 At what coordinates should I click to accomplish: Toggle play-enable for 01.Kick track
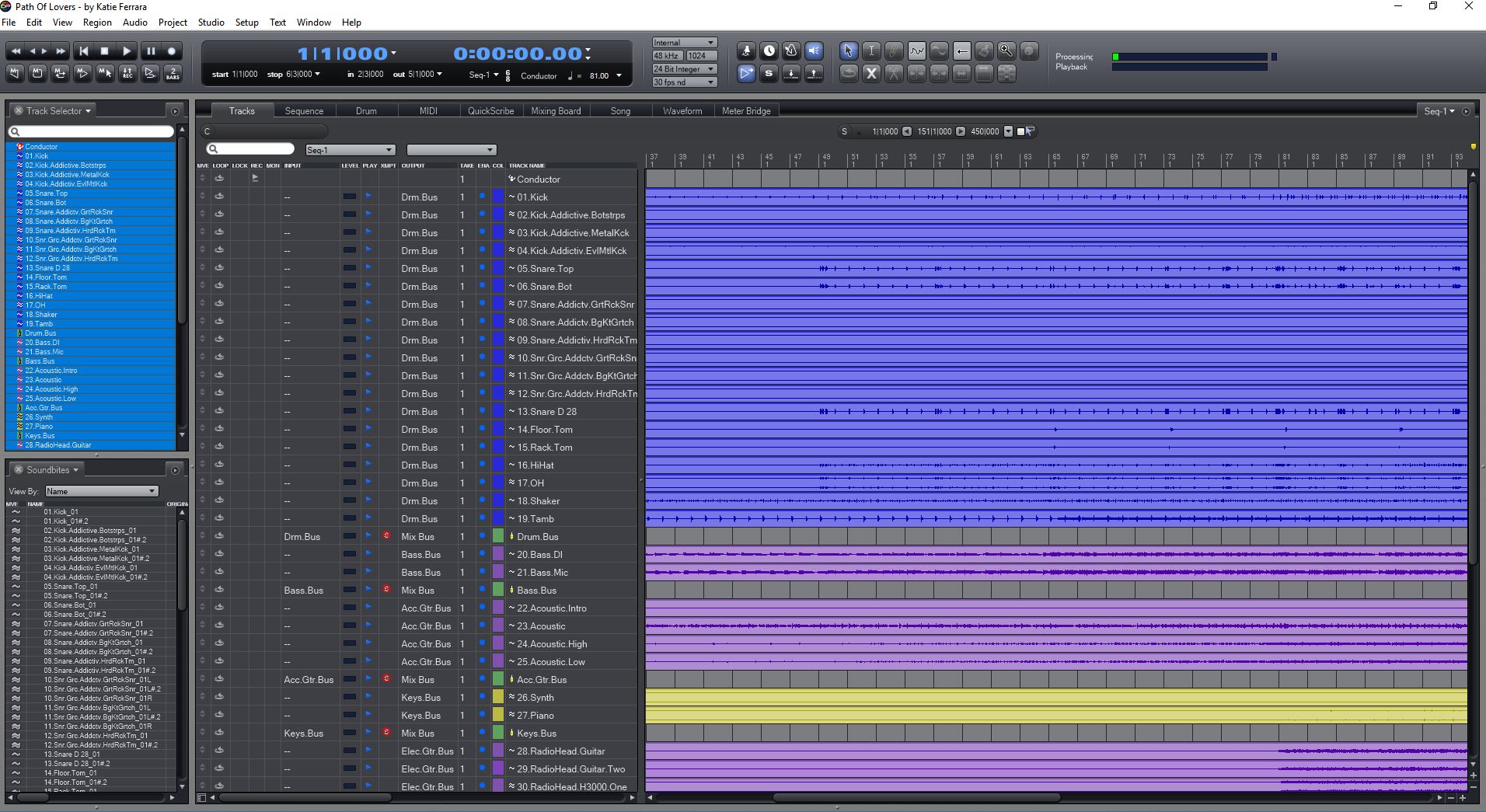[x=368, y=196]
